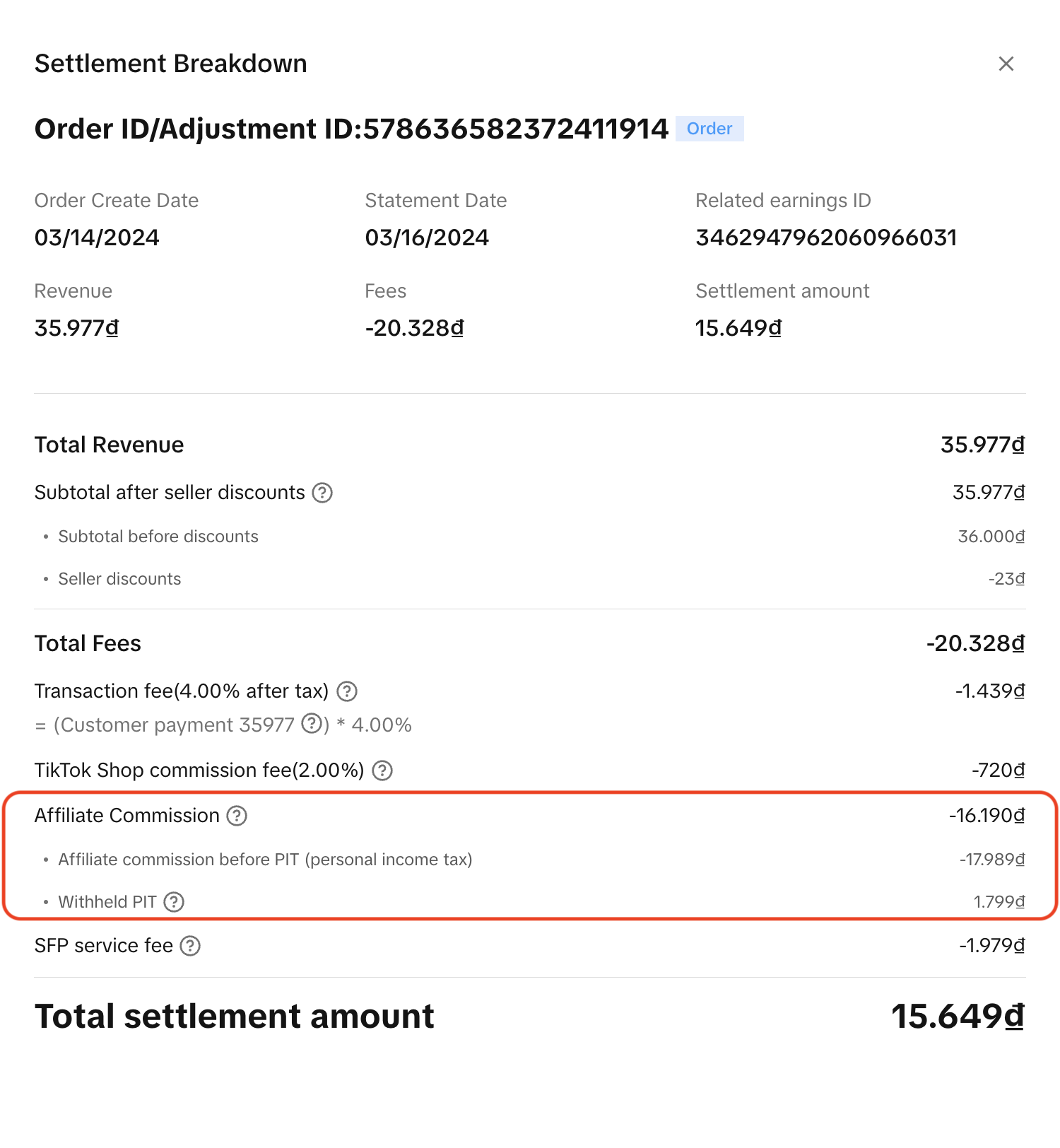This screenshot has width=1060, height=1148.
Task: Click the Subtotal before discounts 36.000₫ amount
Action: tap(991, 537)
